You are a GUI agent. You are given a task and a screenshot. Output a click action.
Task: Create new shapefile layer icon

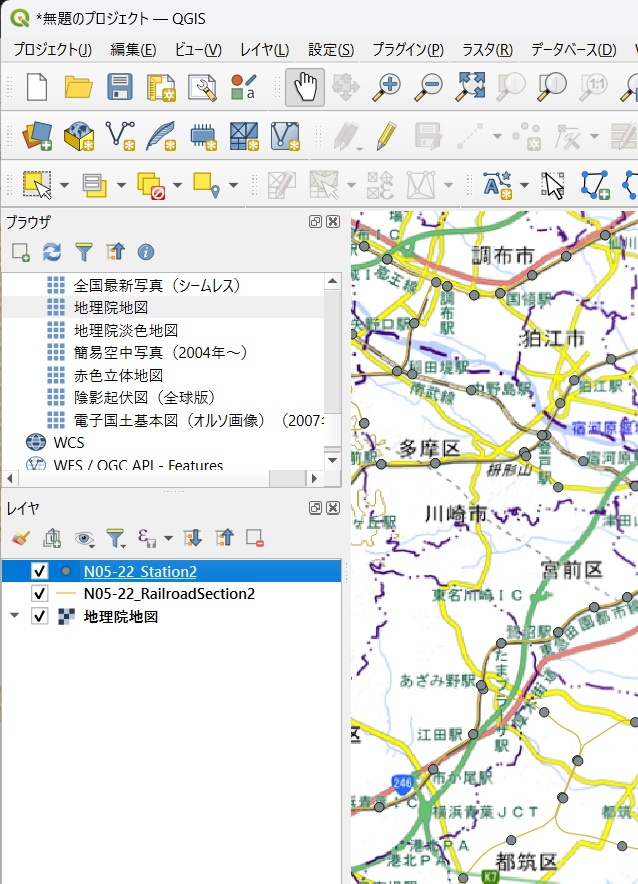120,136
